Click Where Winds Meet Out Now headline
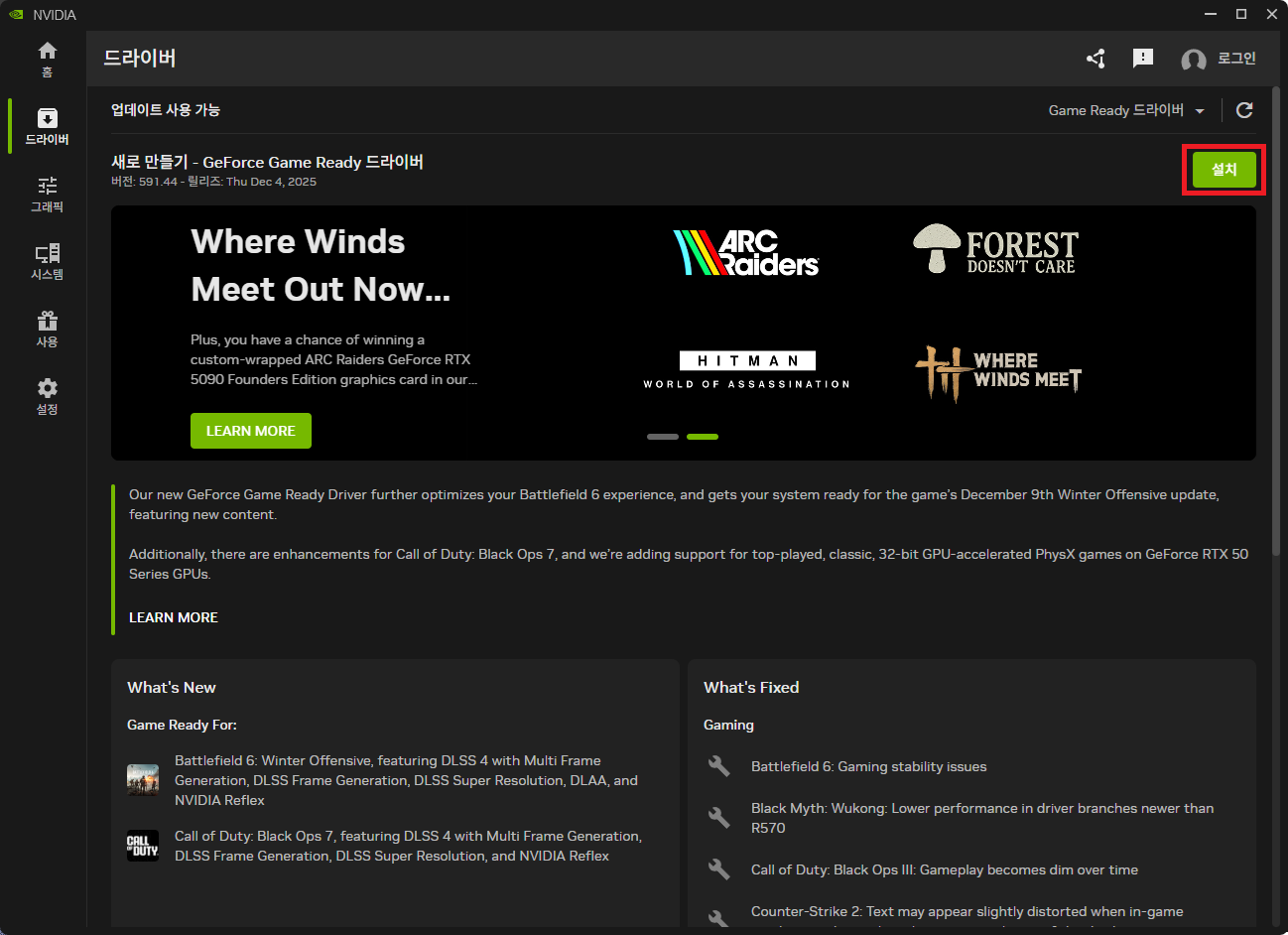The width and height of the screenshot is (1288, 935). point(321,265)
